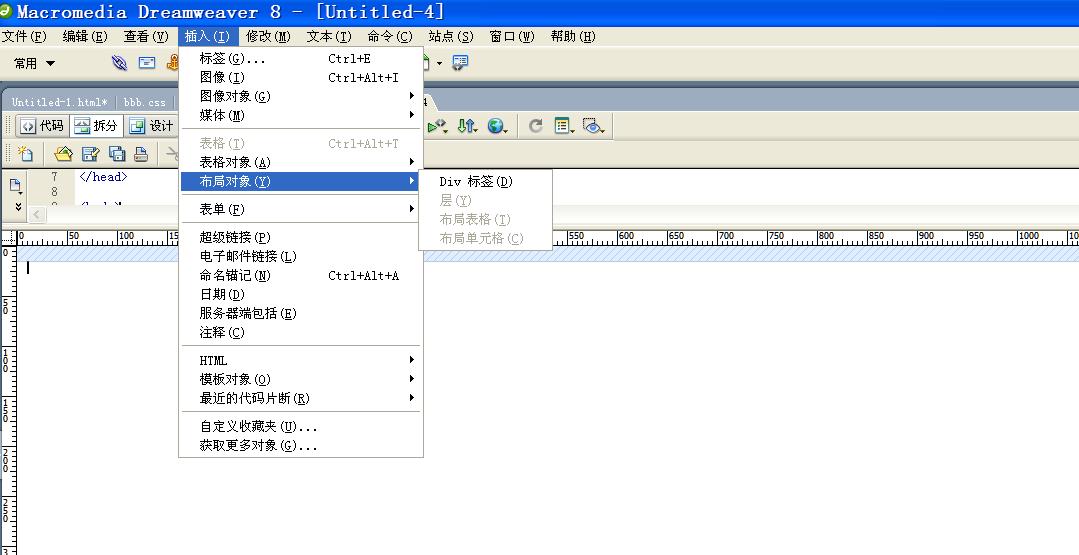
Task: Expand the 表格对象 submenu
Action: click(301, 162)
